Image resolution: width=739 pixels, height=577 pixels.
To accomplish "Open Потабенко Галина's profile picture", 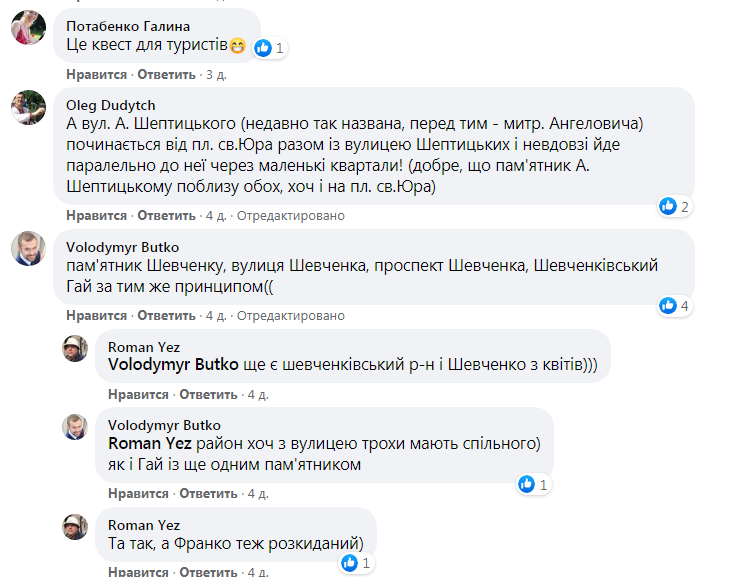I will (x=28, y=29).
